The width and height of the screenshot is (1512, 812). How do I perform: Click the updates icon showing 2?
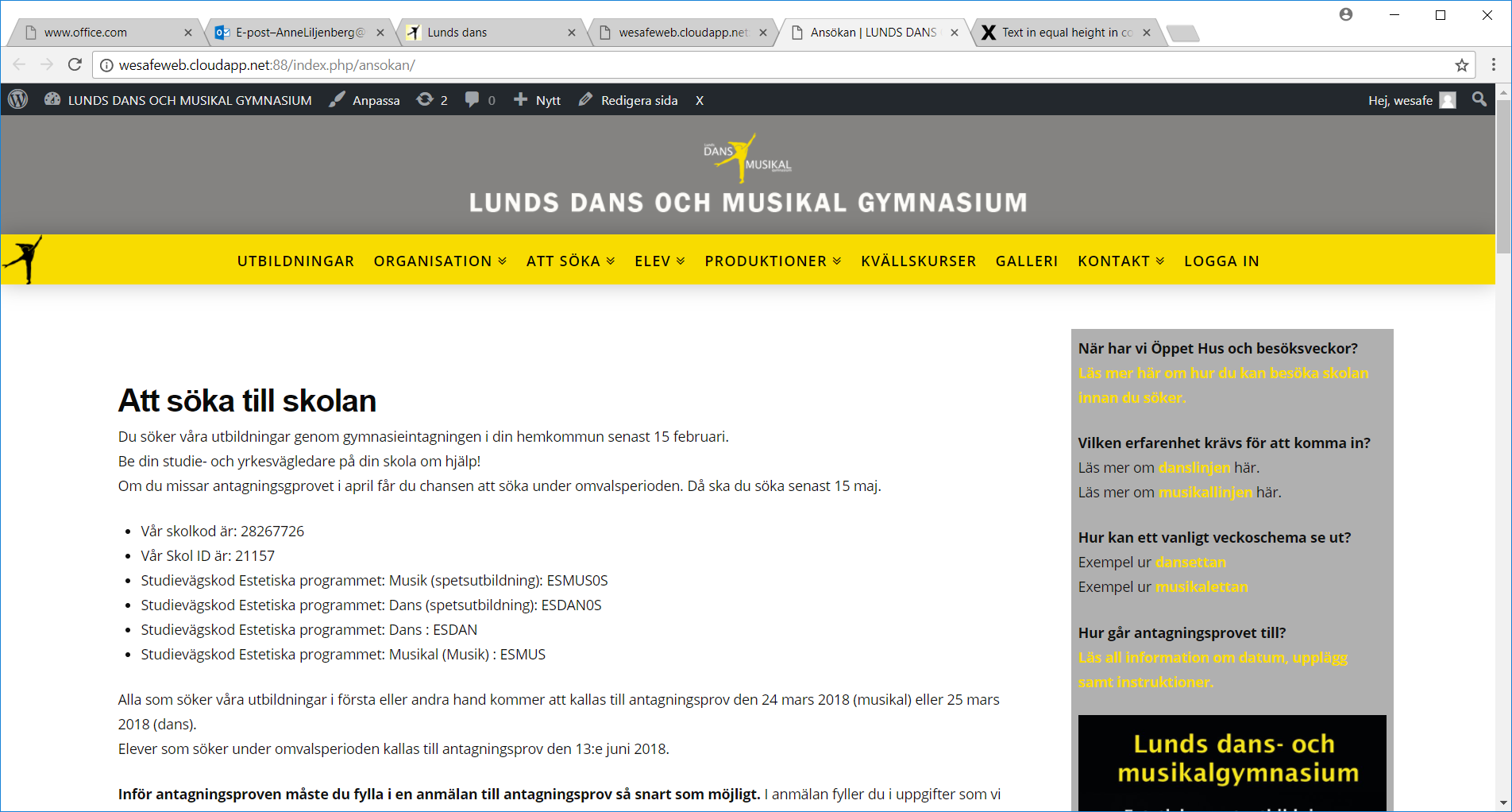(432, 99)
